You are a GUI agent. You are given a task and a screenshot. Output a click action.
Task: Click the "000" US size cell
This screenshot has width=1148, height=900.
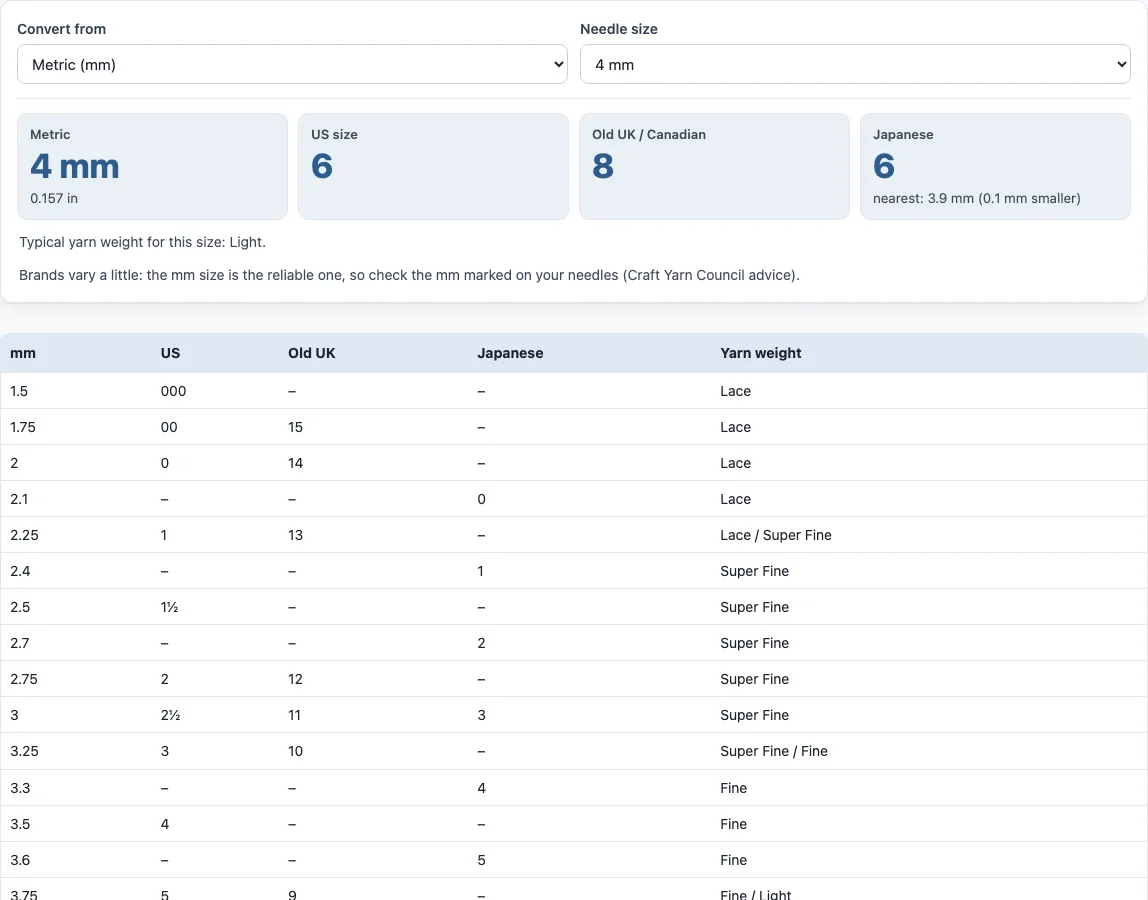click(174, 391)
